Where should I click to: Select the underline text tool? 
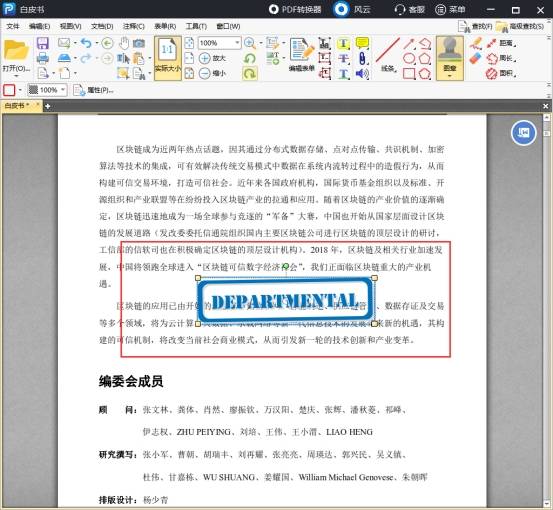[x=344, y=74]
